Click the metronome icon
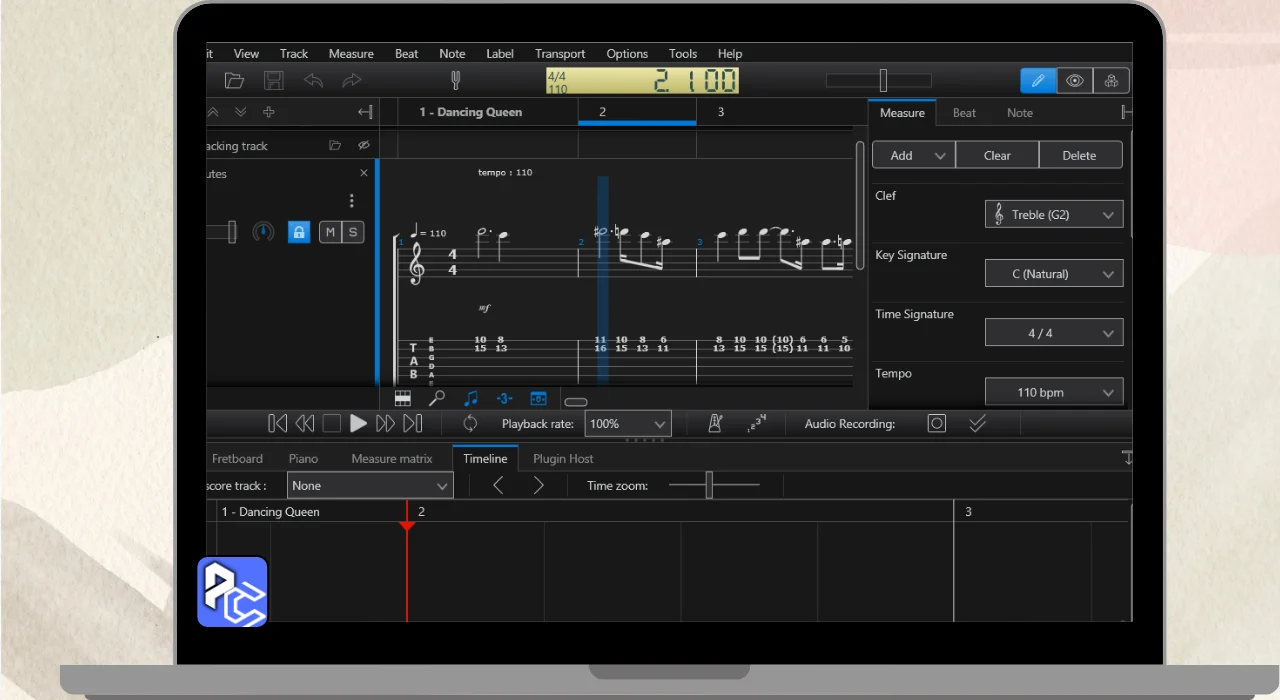 pos(716,424)
